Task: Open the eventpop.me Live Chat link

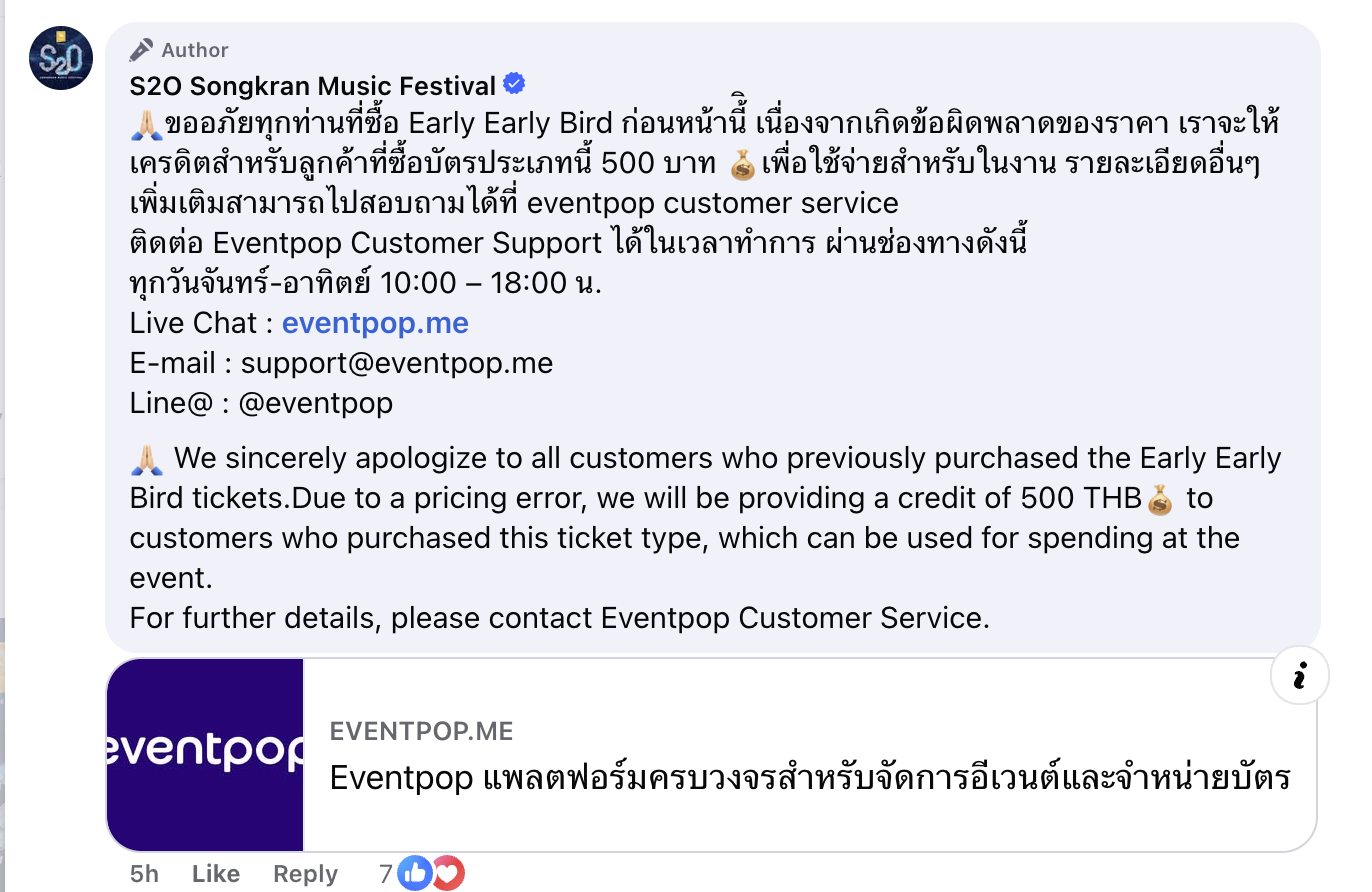Action: pos(375,323)
